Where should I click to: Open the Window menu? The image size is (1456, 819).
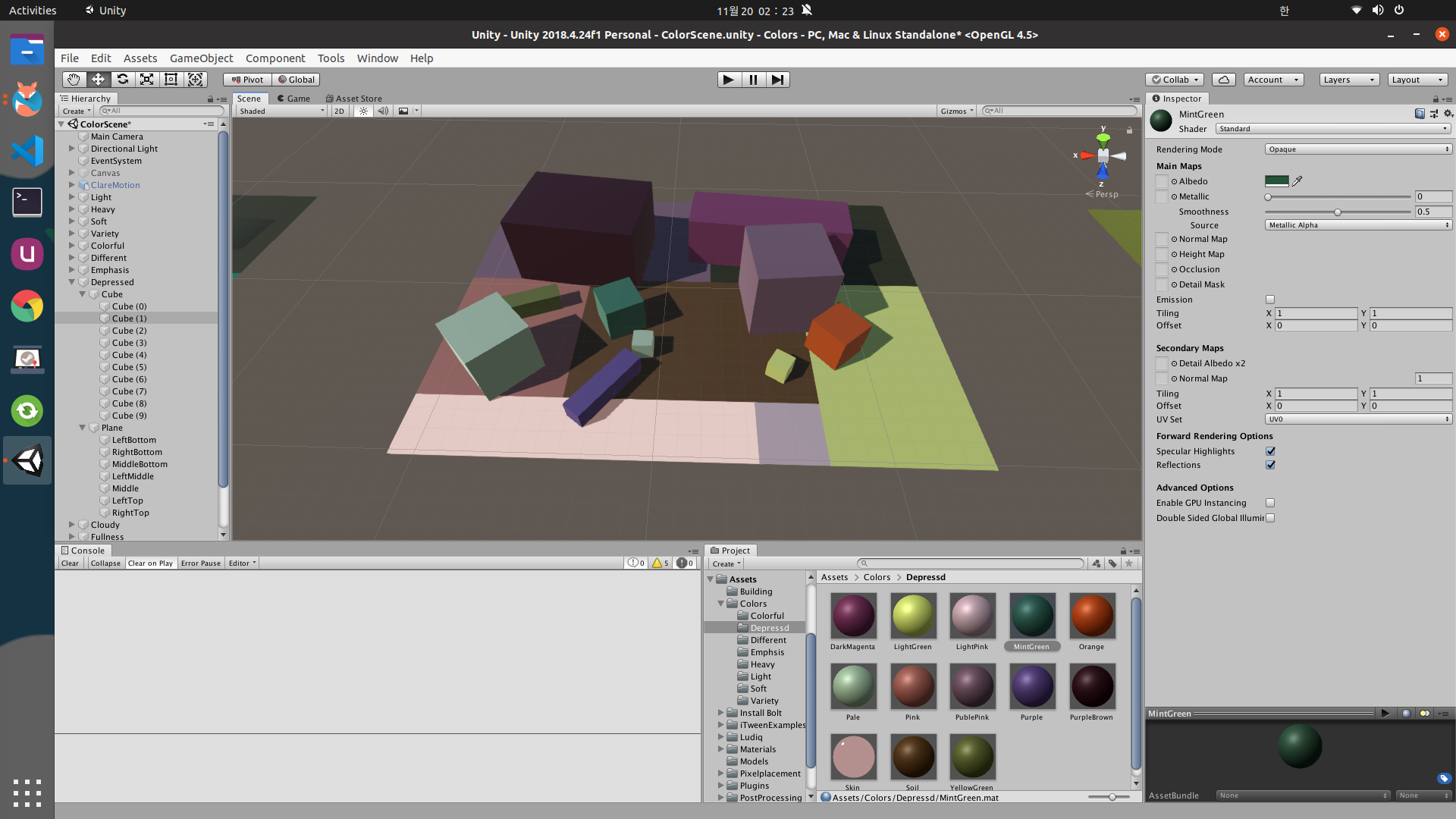[x=377, y=58]
